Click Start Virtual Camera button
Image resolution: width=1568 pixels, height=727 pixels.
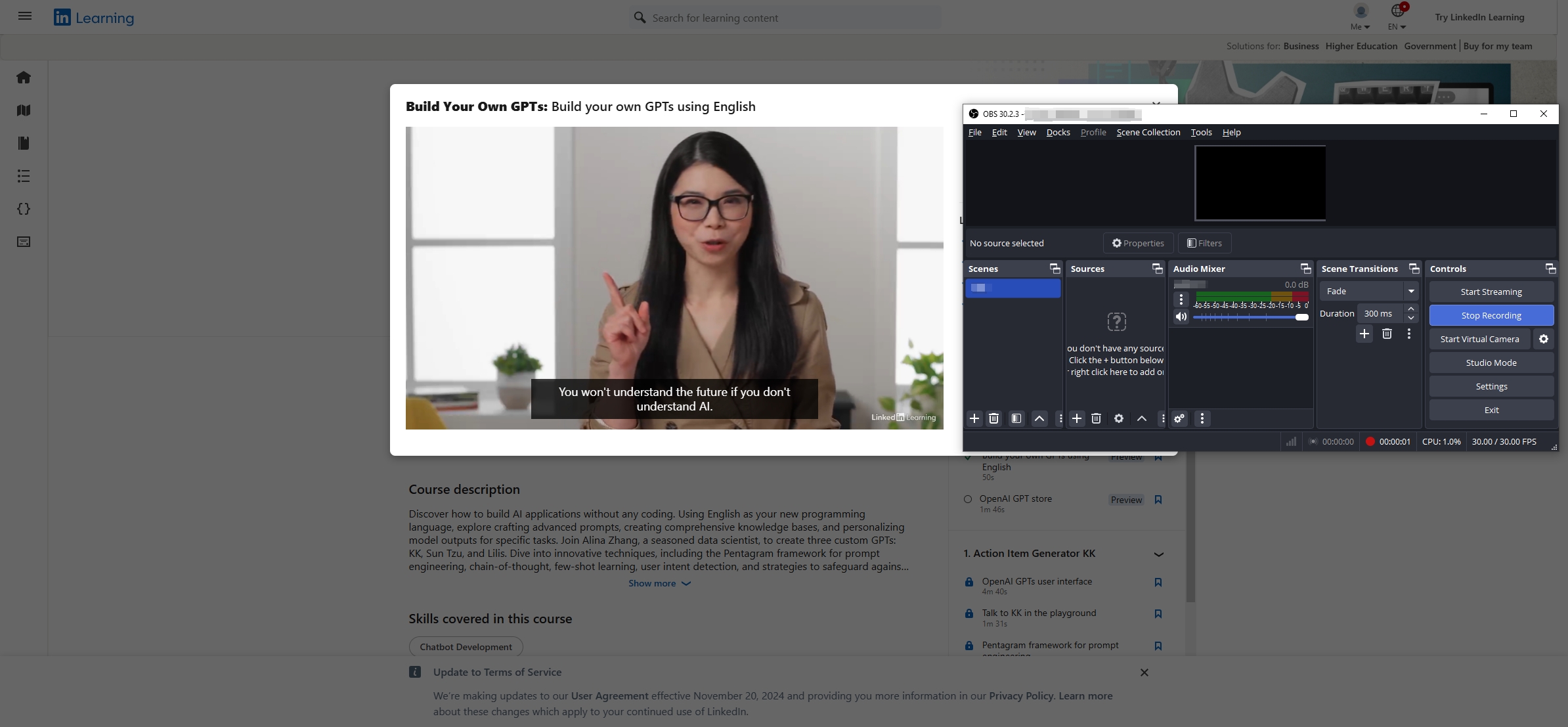tap(1479, 339)
